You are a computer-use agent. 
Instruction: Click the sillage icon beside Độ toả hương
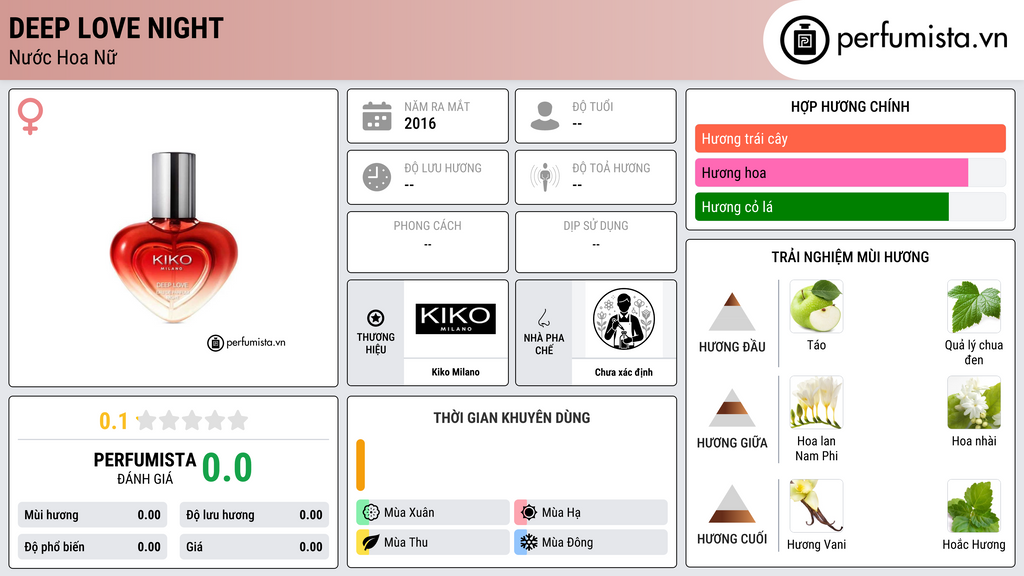(545, 177)
